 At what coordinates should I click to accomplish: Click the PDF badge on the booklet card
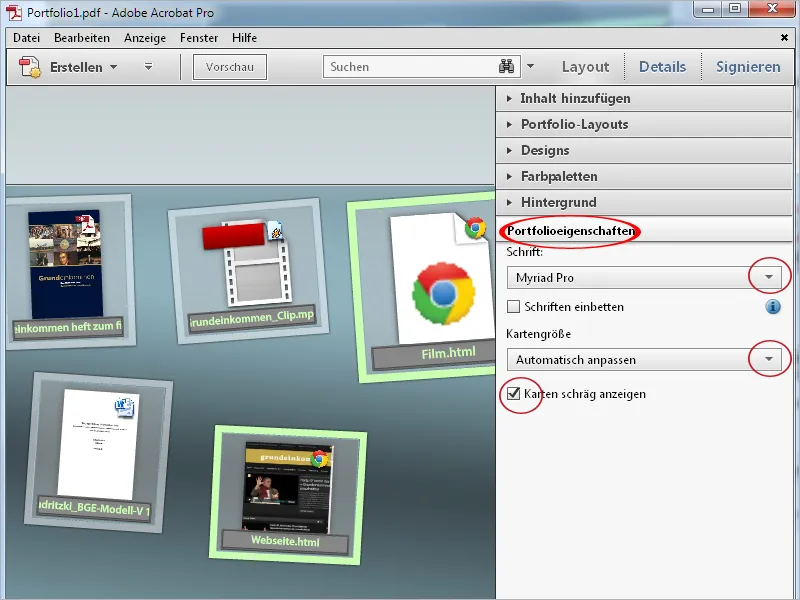pos(87,223)
